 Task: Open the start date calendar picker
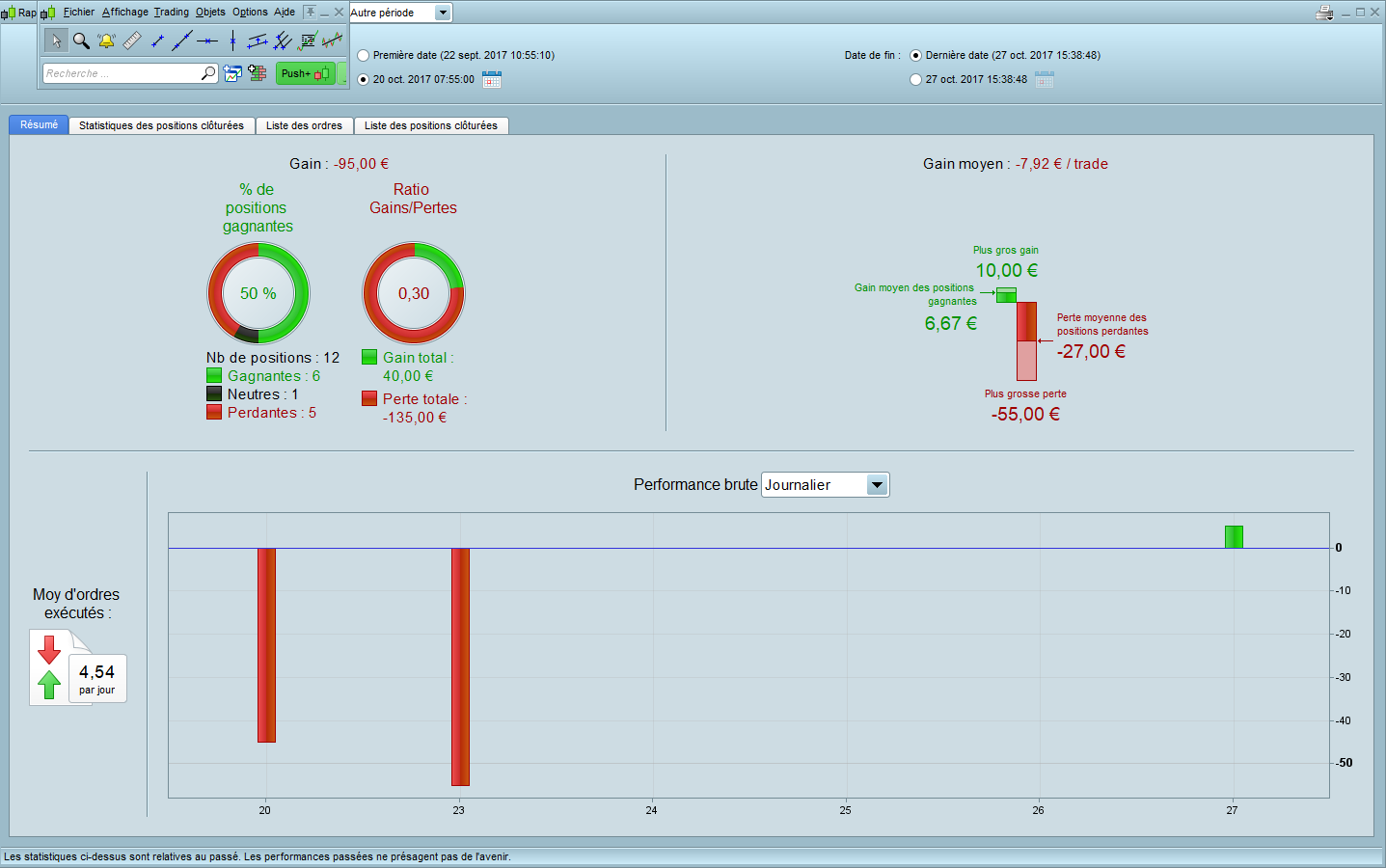492,79
